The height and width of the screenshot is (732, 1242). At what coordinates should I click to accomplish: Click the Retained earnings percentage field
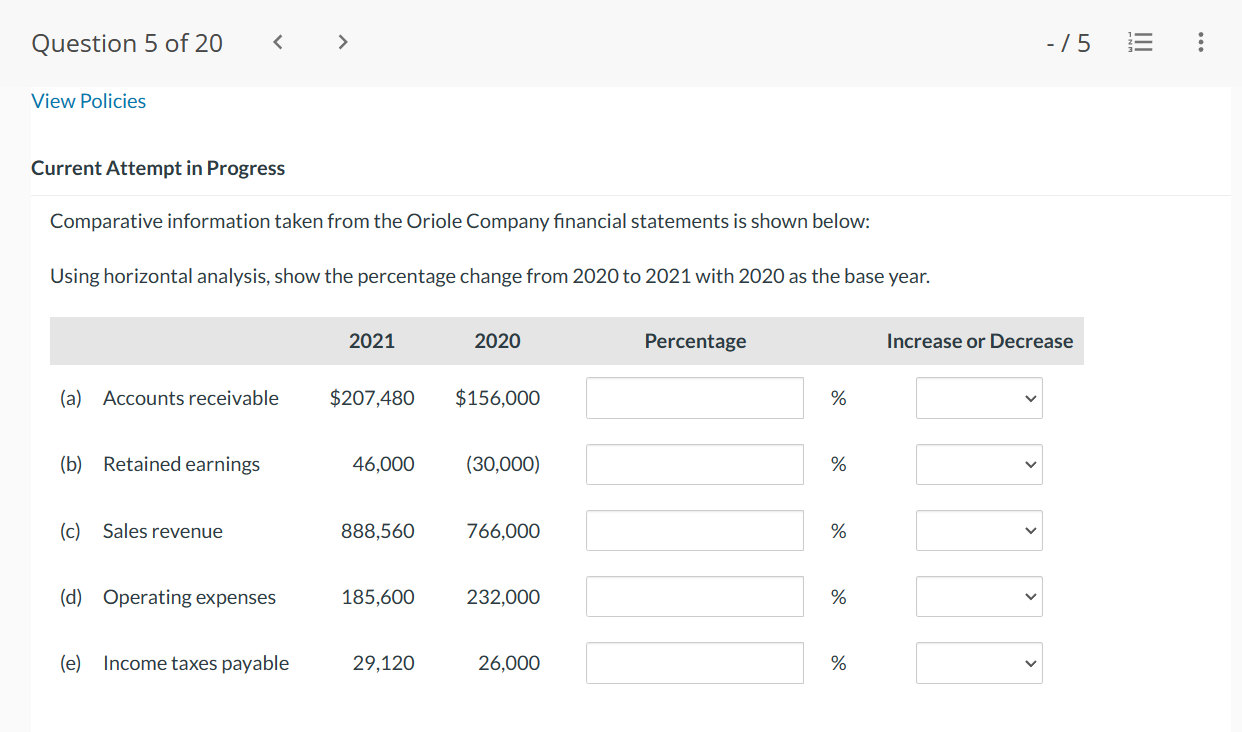(694, 464)
